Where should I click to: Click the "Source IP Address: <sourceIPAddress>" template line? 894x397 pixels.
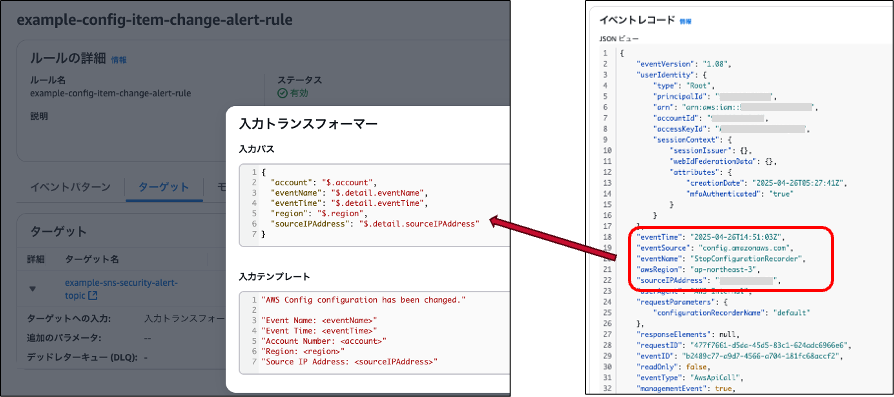pyautogui.click(x=350, y=361)
